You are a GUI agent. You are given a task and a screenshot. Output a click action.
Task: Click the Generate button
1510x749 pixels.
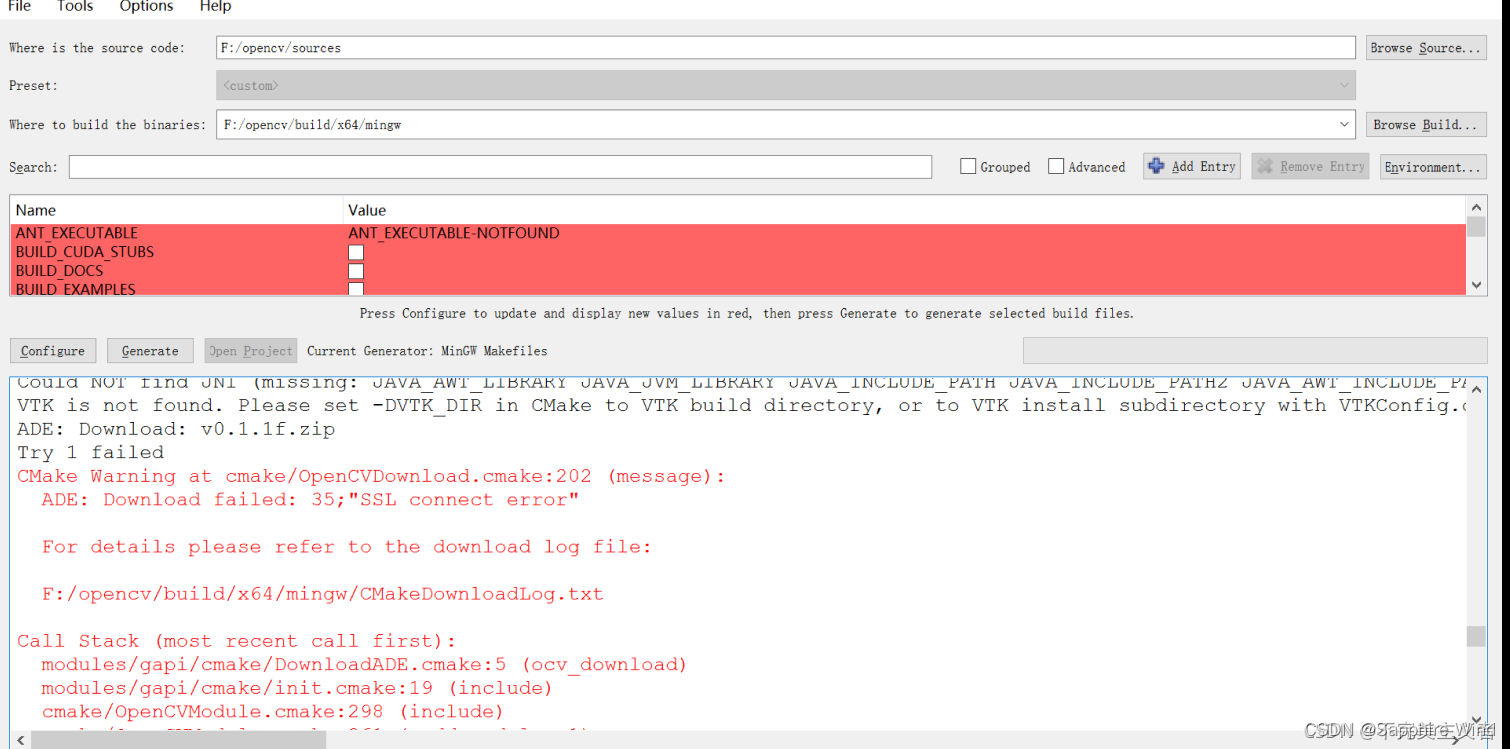click(150, 351)
